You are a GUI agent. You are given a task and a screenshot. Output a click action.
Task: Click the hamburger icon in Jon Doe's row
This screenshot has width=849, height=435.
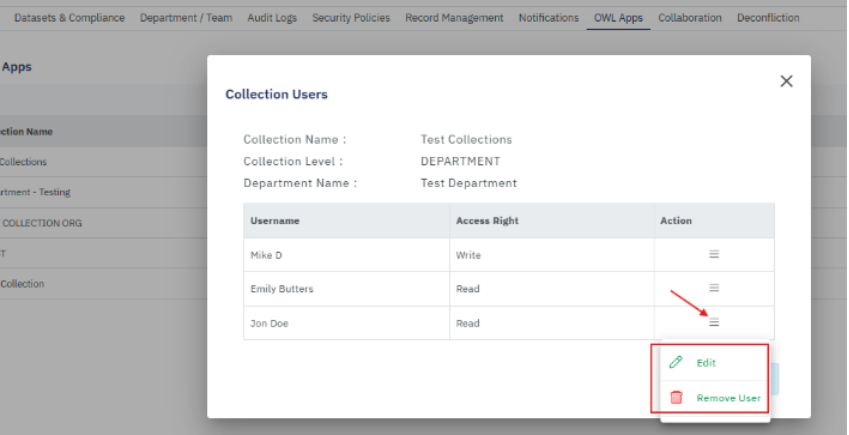coord(714,322)
